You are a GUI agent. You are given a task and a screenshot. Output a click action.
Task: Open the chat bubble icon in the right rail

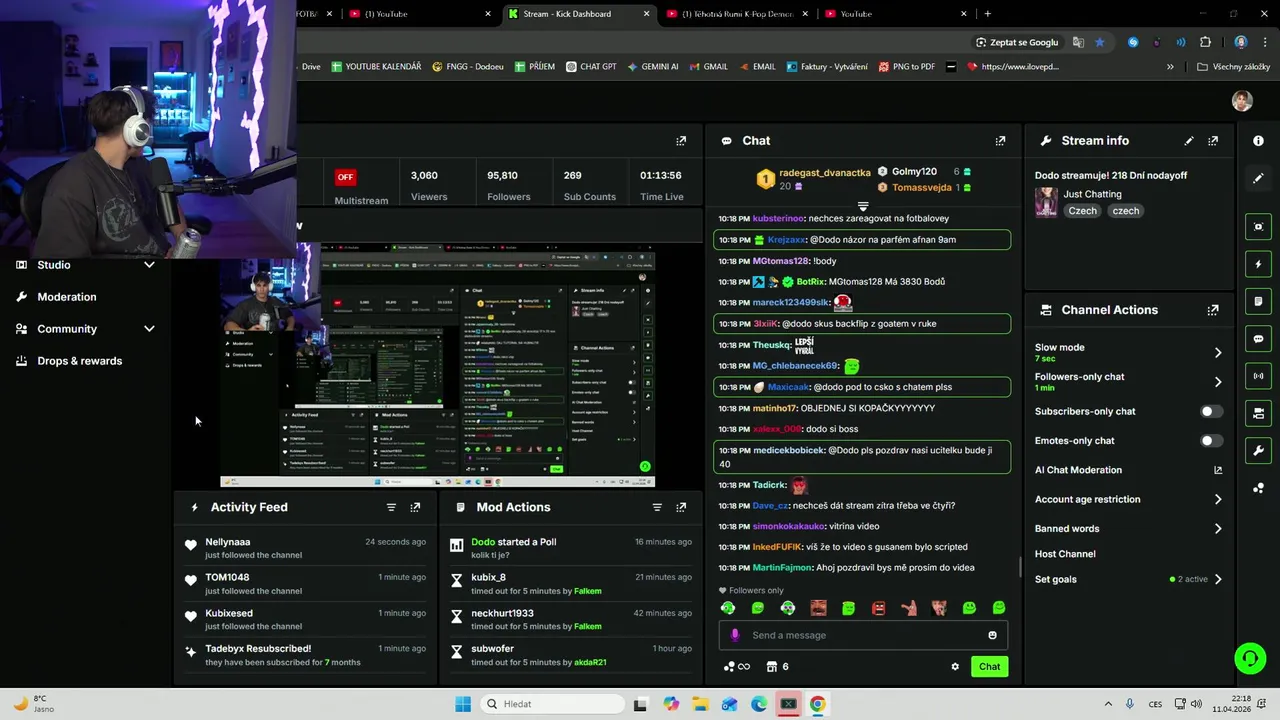1258,339
